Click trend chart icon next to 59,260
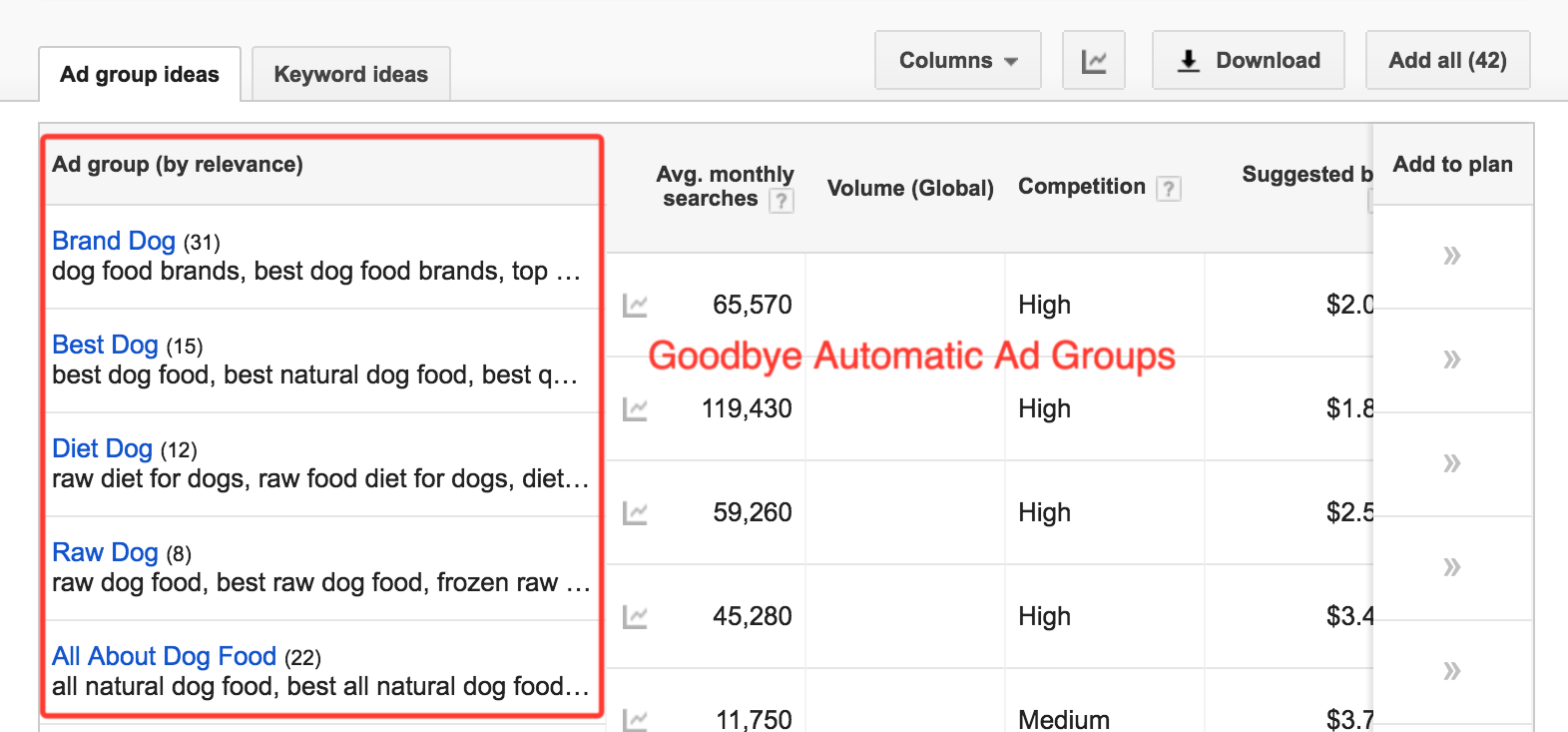The image size is (1568, 732). tap(635, 513)
